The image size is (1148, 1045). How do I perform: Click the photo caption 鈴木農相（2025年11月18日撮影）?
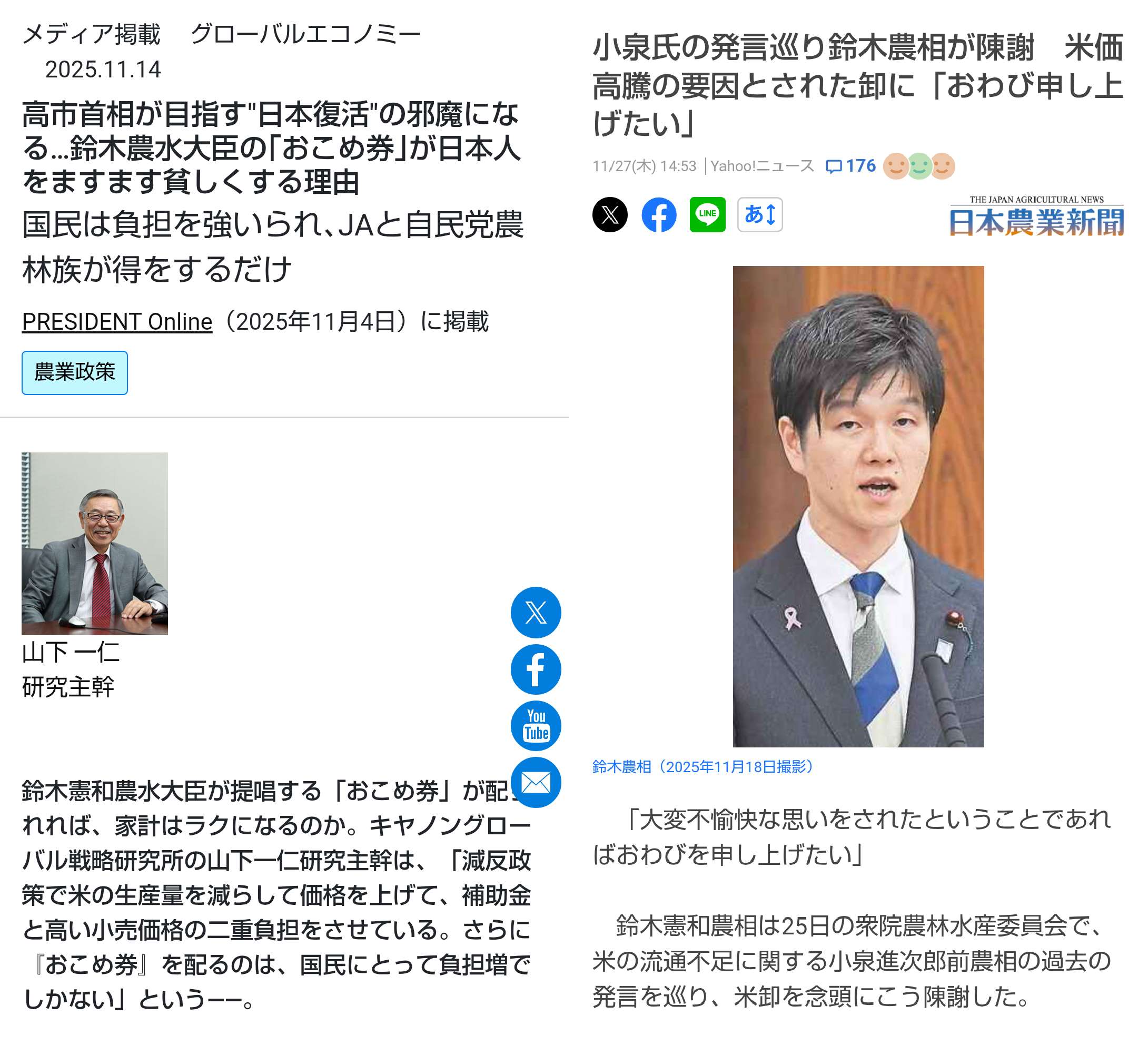coord(702,766)
